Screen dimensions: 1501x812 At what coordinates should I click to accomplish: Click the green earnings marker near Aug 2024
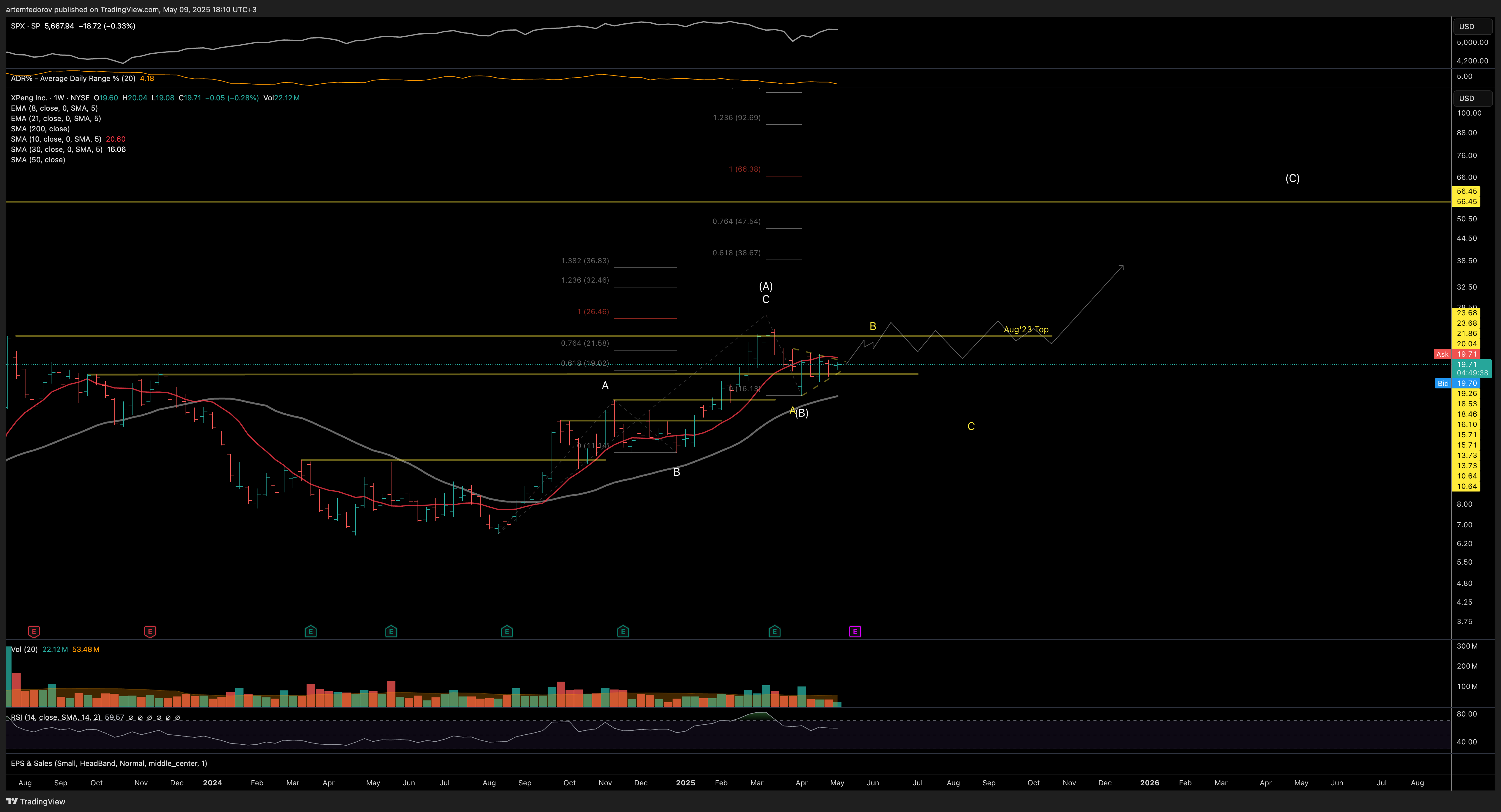(x=507, y=631)
